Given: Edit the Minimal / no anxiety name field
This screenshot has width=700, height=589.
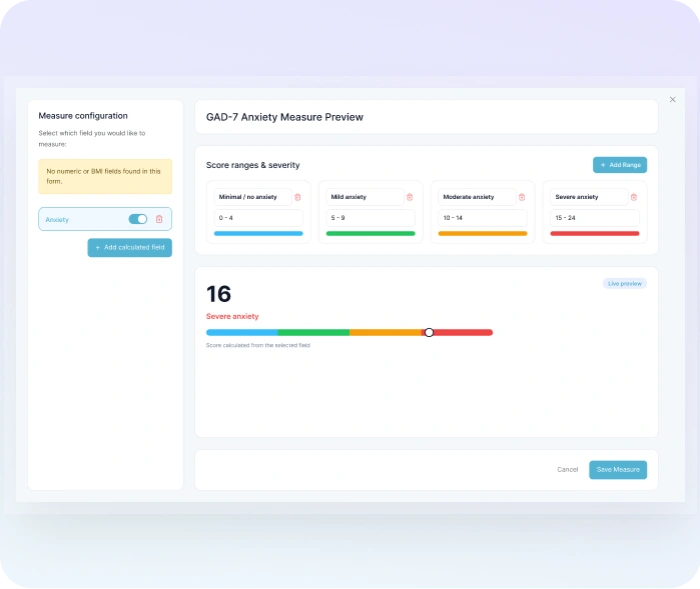Looking at the screenshot, I should click(252, 197).
